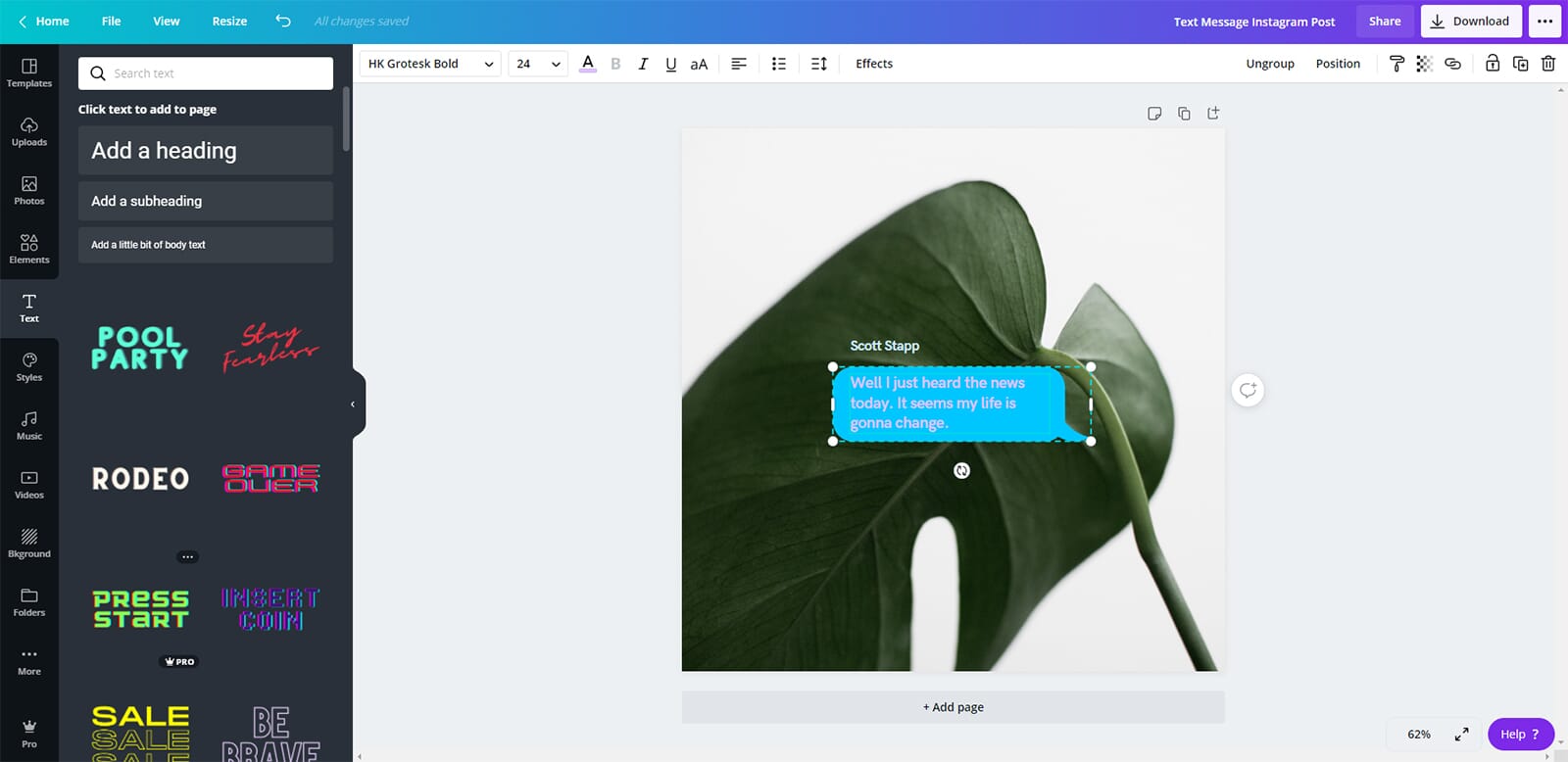1568x762 pixels.
Task: Click the comment refresh bubble beside canvas
Action: click(1248, 390)
